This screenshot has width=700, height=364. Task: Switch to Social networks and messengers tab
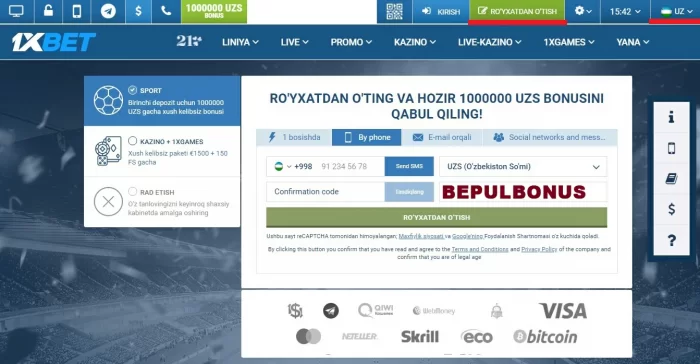point(550,137)
